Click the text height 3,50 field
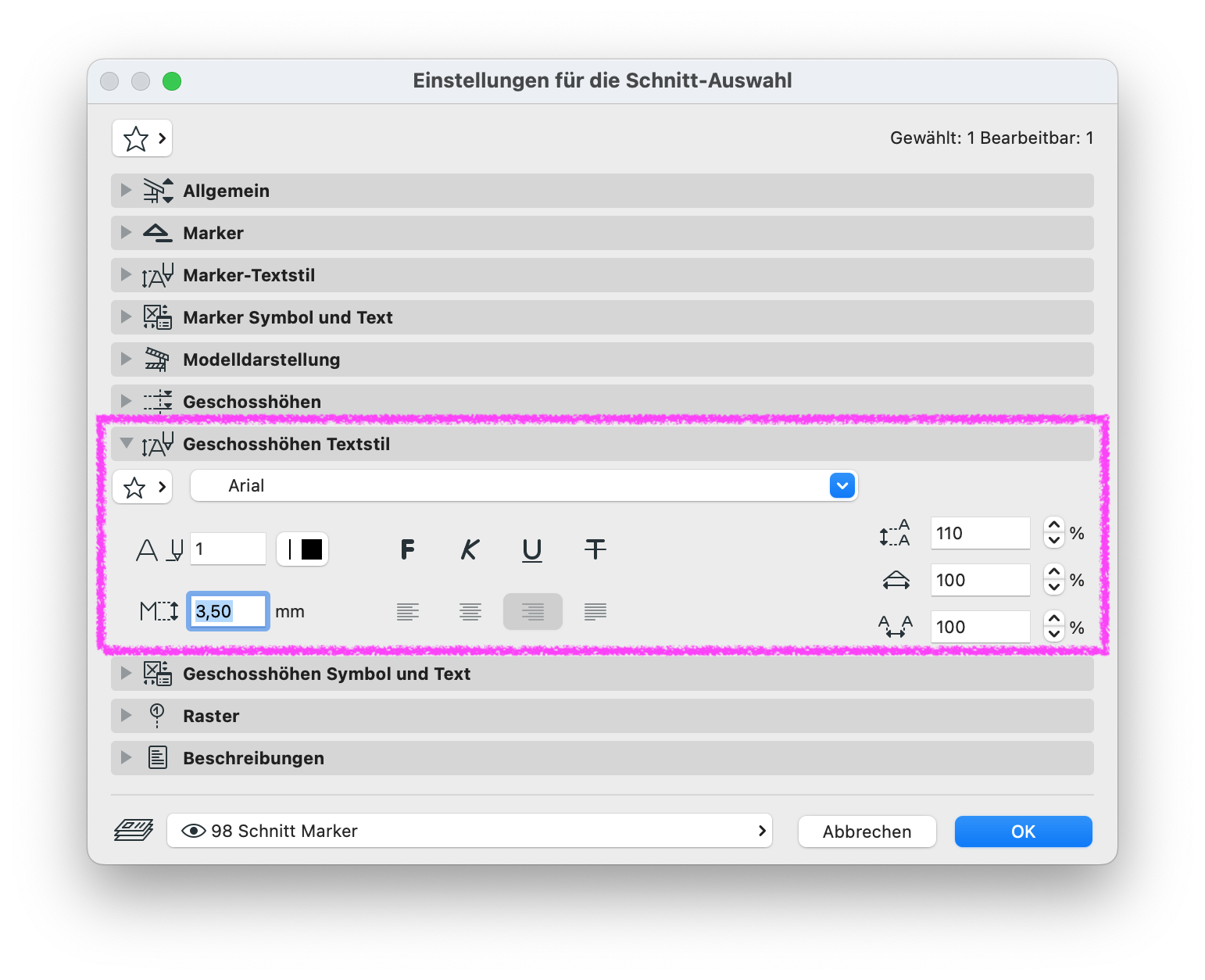Viewport: 1205px width, 980px height. pos(228,611)
